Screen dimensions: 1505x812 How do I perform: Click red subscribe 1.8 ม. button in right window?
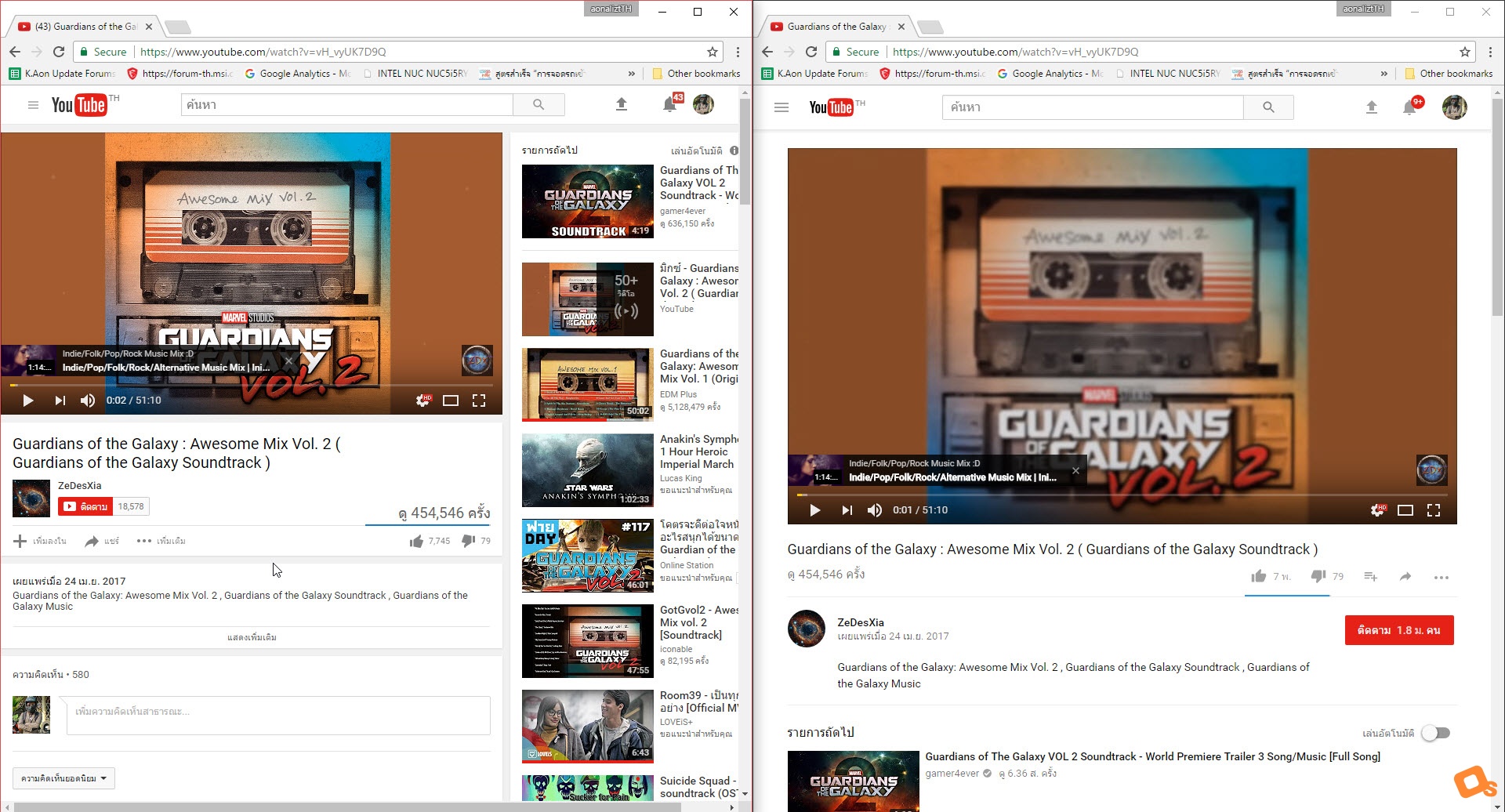(1399, 630)
